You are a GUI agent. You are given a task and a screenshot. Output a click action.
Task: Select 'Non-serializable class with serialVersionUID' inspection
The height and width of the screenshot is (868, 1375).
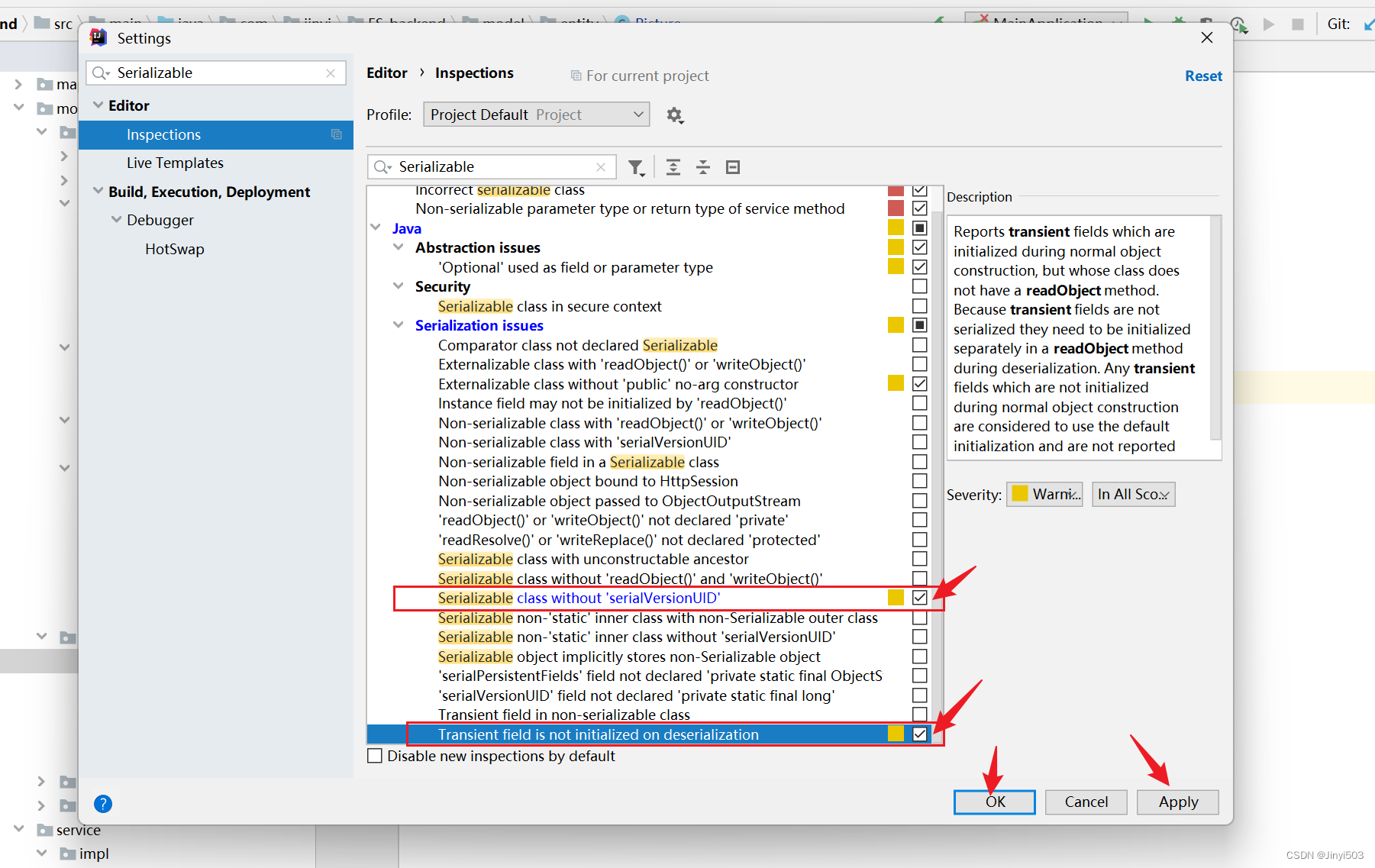[585, 443]
